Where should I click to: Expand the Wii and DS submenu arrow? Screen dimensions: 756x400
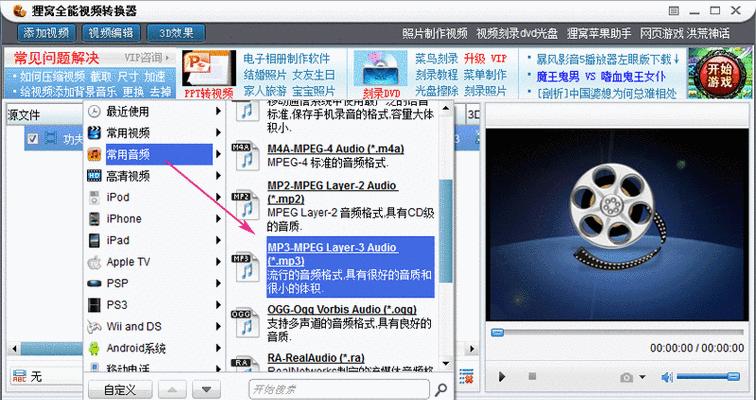tap(218, 326)
